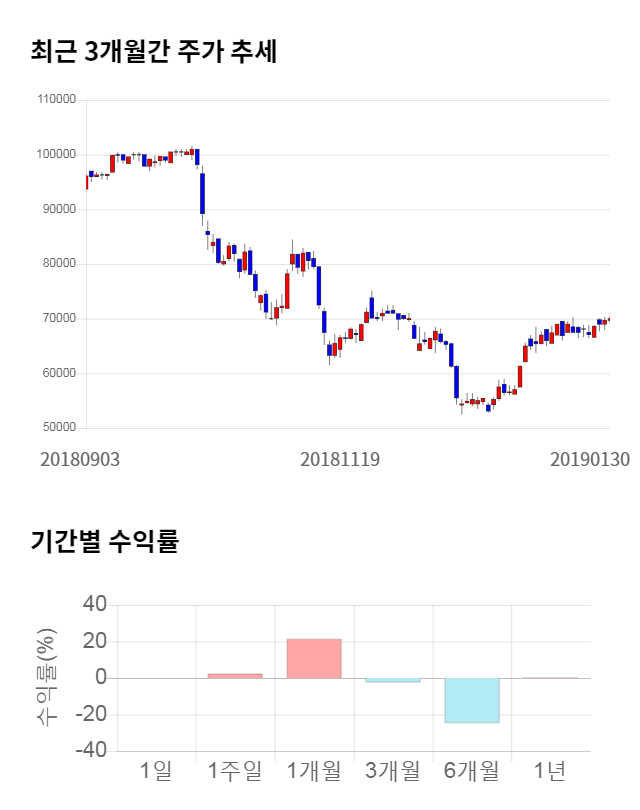Image resolution: width=640 pixels, height=810 pixels.
Task: Click the thin blue 3개월 return bar
Action: click(x=393, y=680)
